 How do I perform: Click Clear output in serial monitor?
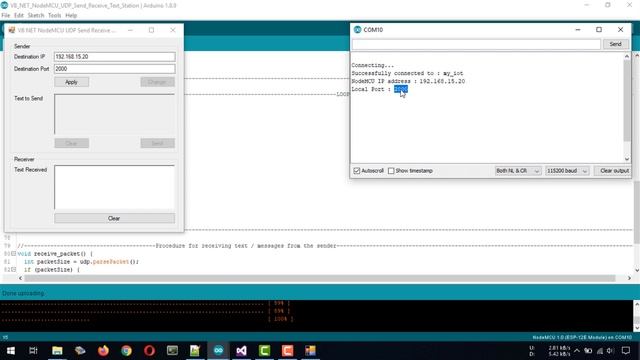click(x=613, y=171)
